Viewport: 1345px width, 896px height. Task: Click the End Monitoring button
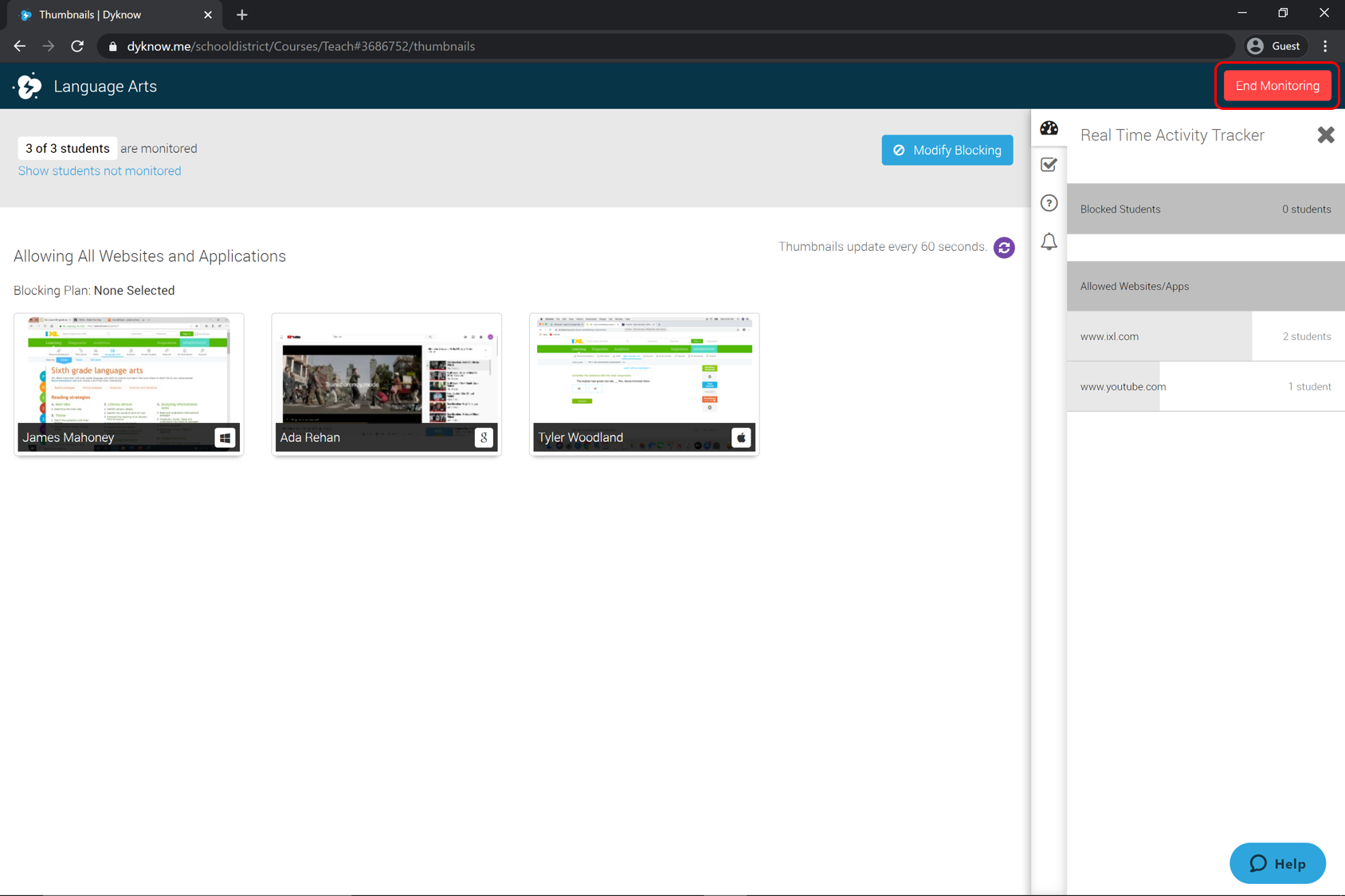(1277, 86)
